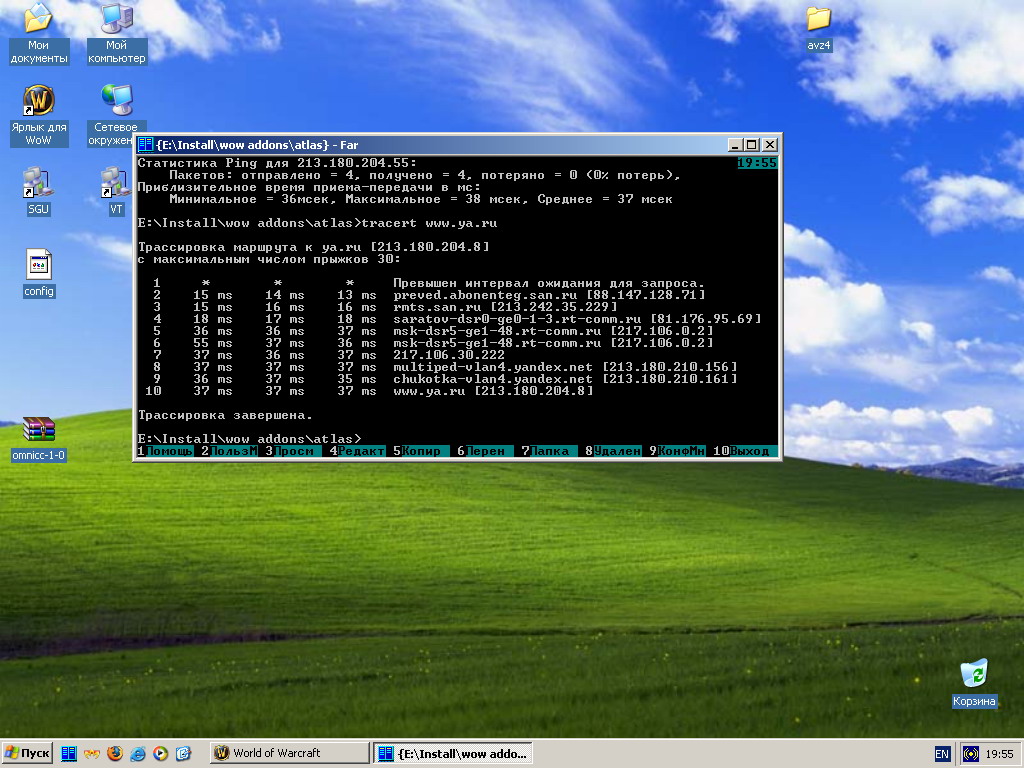
Task: Launch Far Manager from quick launch
Action: [69, 753]
